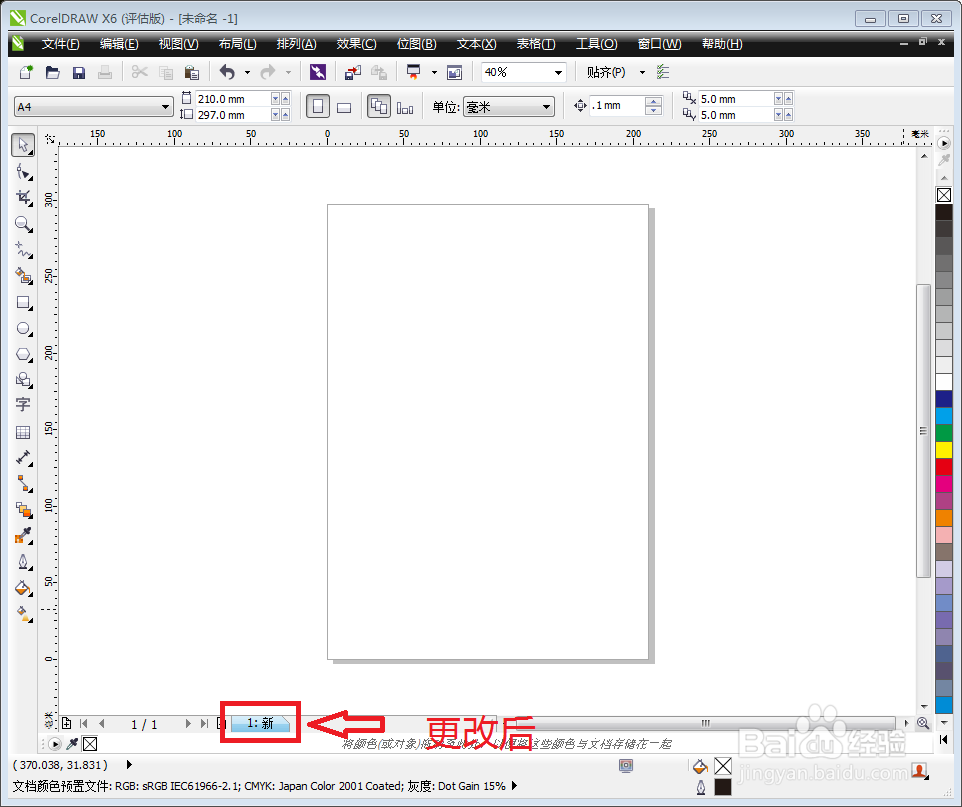The width and height of the screenshot is (962, 807).
Task: Select the no-color X swatch in palette
Action: click(x=944, y=195)
